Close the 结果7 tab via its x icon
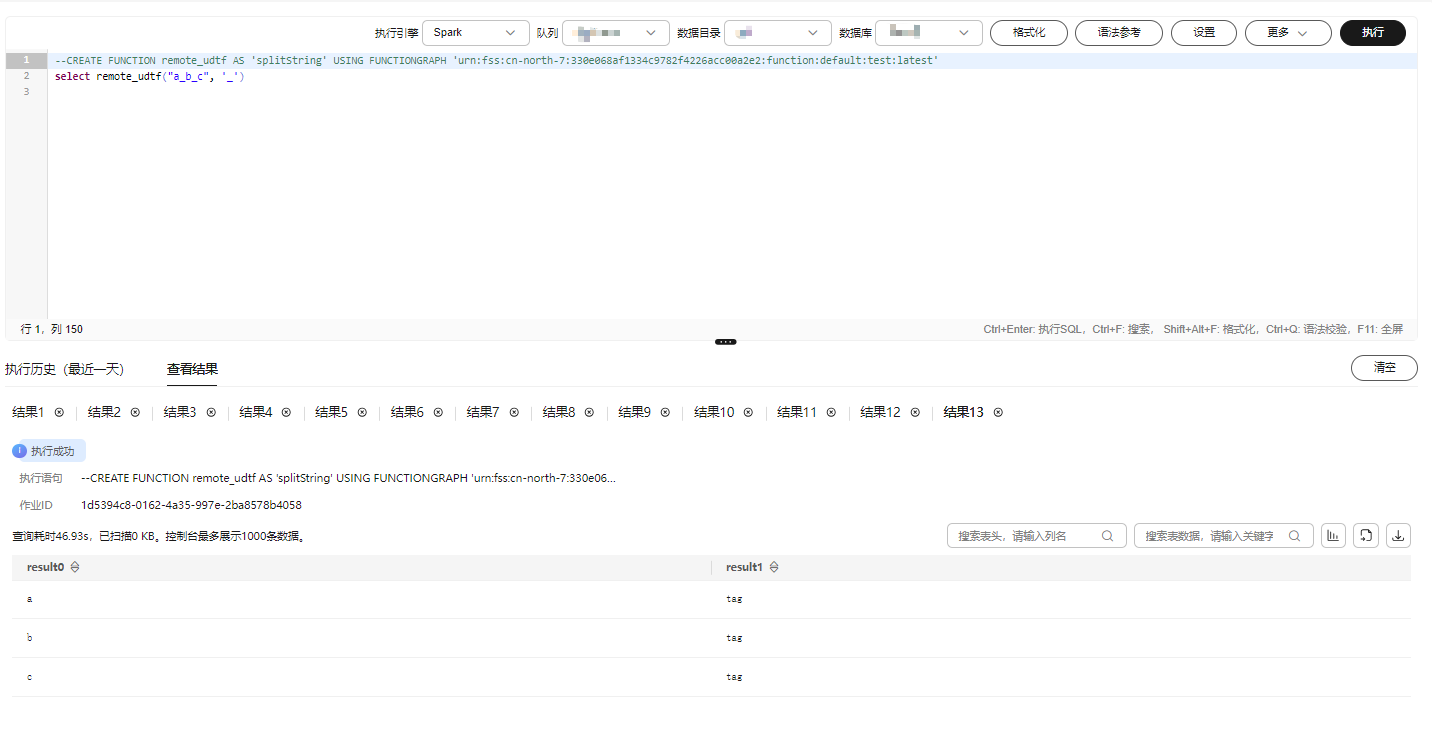This screenshot has height=730, width=1432. pos(513,412)
